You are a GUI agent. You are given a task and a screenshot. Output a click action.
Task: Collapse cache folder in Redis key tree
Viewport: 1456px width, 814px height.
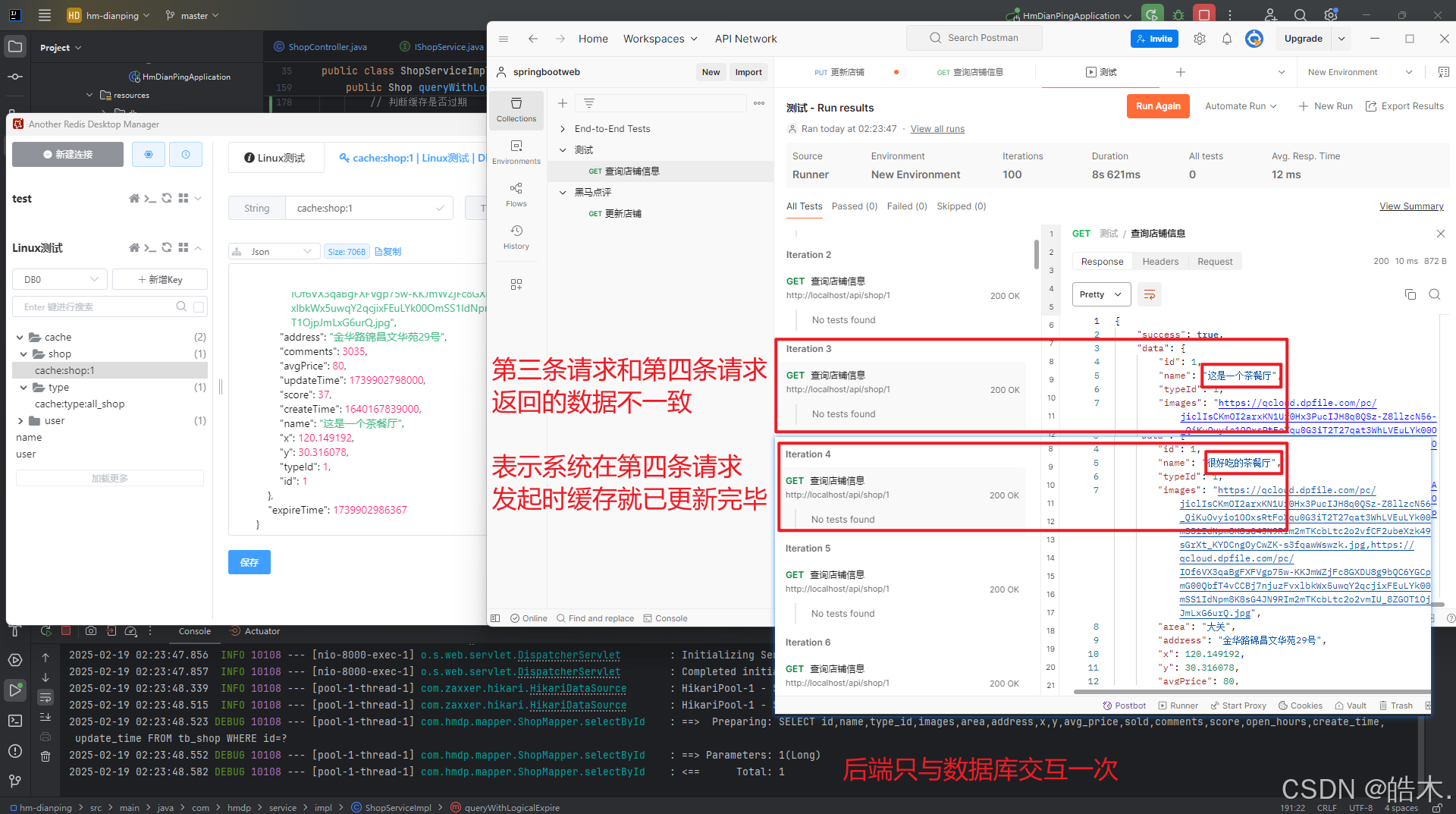[x=20, y=338]
